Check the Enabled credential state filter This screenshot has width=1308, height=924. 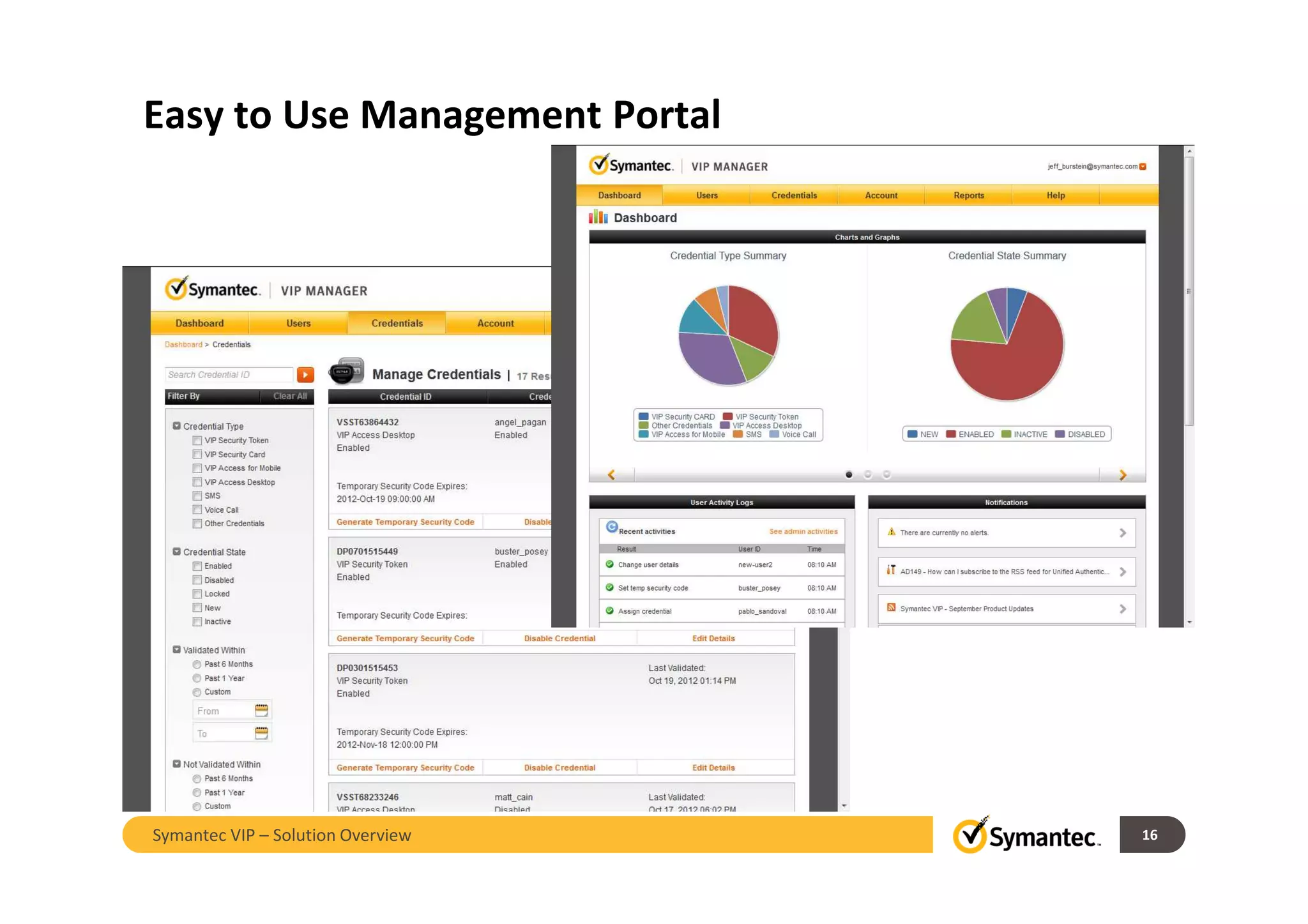[x=197, y=566]
